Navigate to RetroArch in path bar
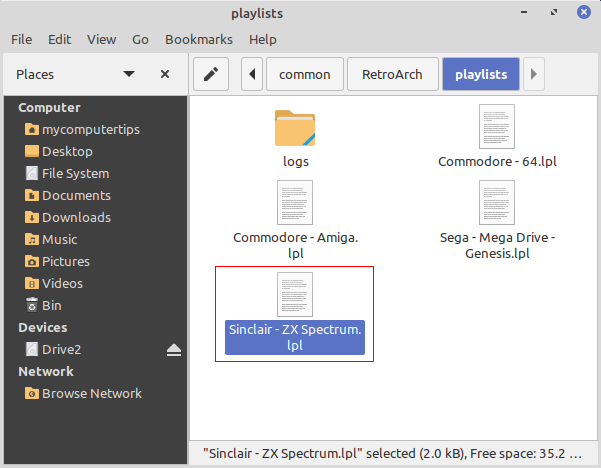Screen dimensions: 601x468 (393, 74)
